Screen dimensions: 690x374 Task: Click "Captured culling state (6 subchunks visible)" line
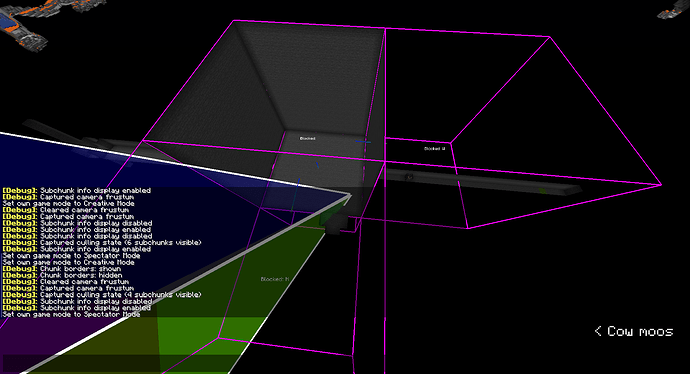102,242
